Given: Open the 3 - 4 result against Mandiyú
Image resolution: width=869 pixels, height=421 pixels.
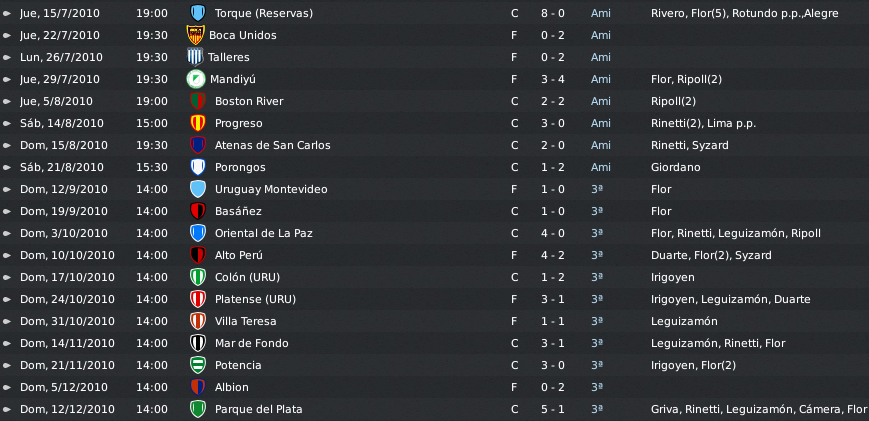Looking at the screenshot, I should point(553,79).
